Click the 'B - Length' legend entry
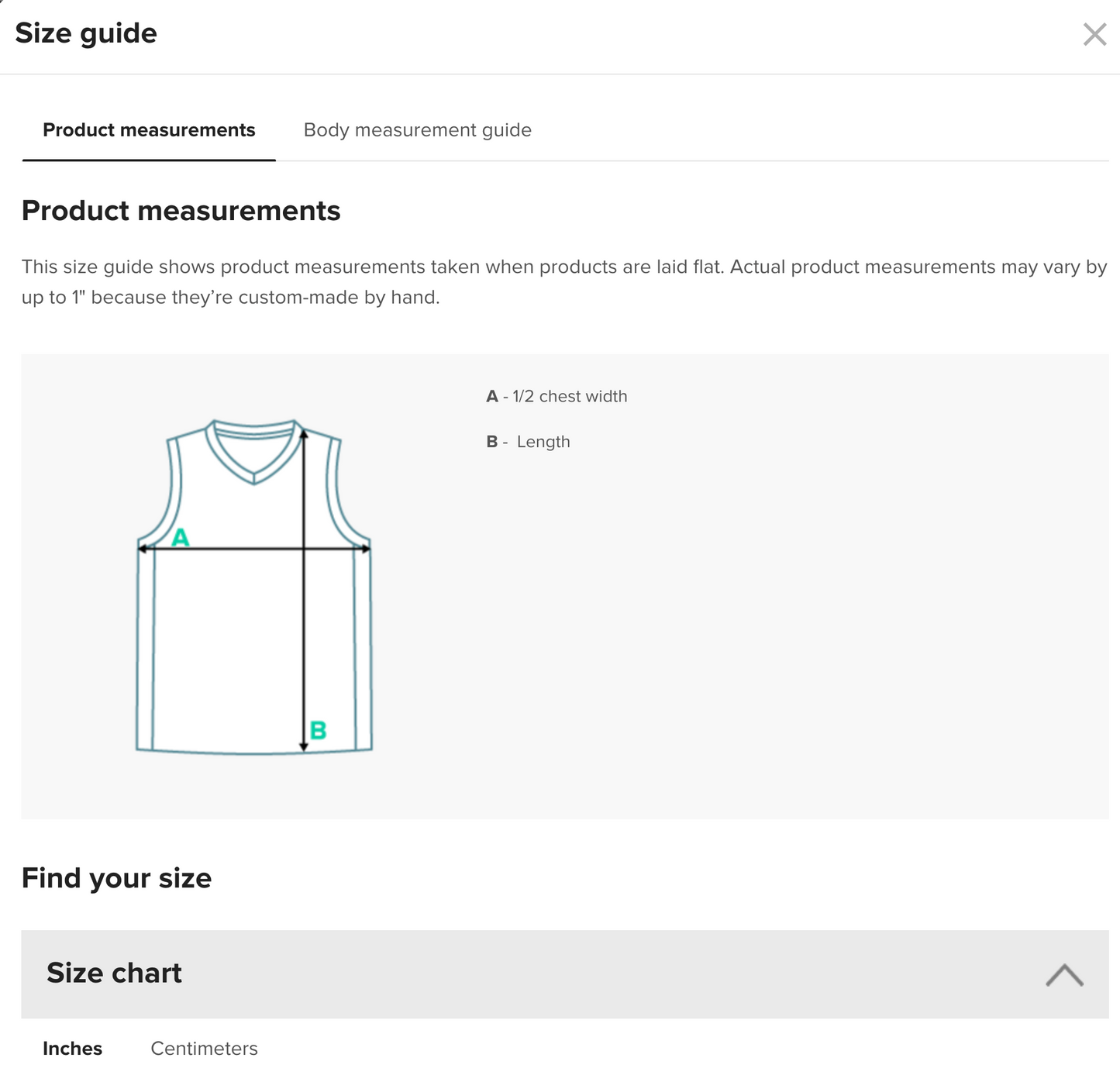1120x1075 pixels. click(x=528, y=442)
